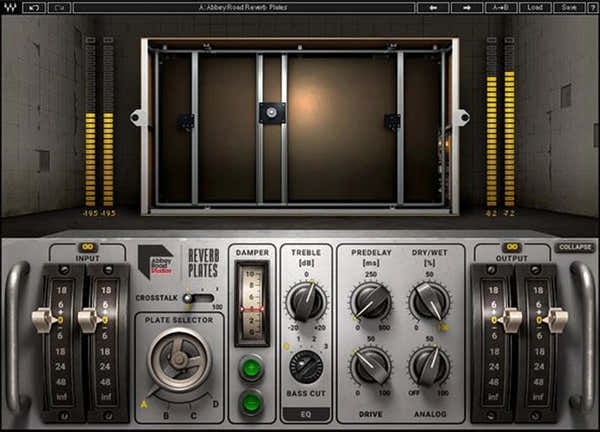Click the right Input fader handle
This screenshot has height=432, width=600.
coord(88,319)
